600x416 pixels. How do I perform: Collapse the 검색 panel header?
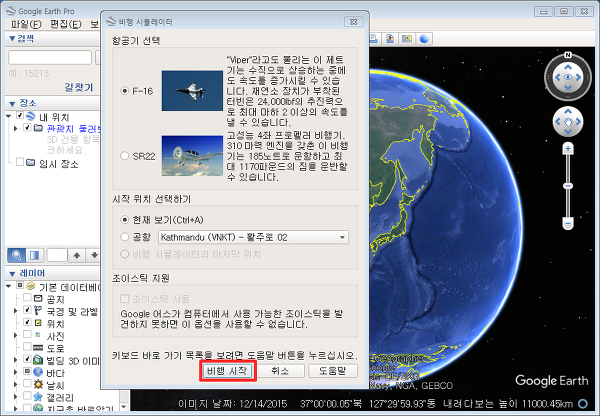(22, 39)
